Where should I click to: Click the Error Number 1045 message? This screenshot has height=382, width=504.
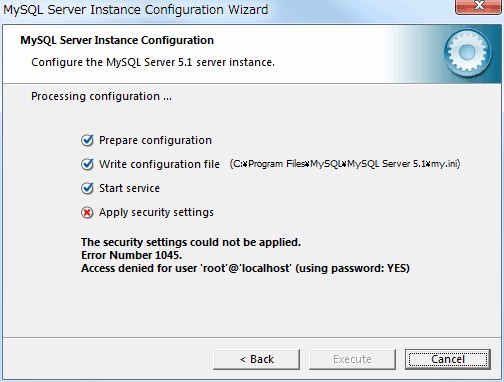coord(131,255)
